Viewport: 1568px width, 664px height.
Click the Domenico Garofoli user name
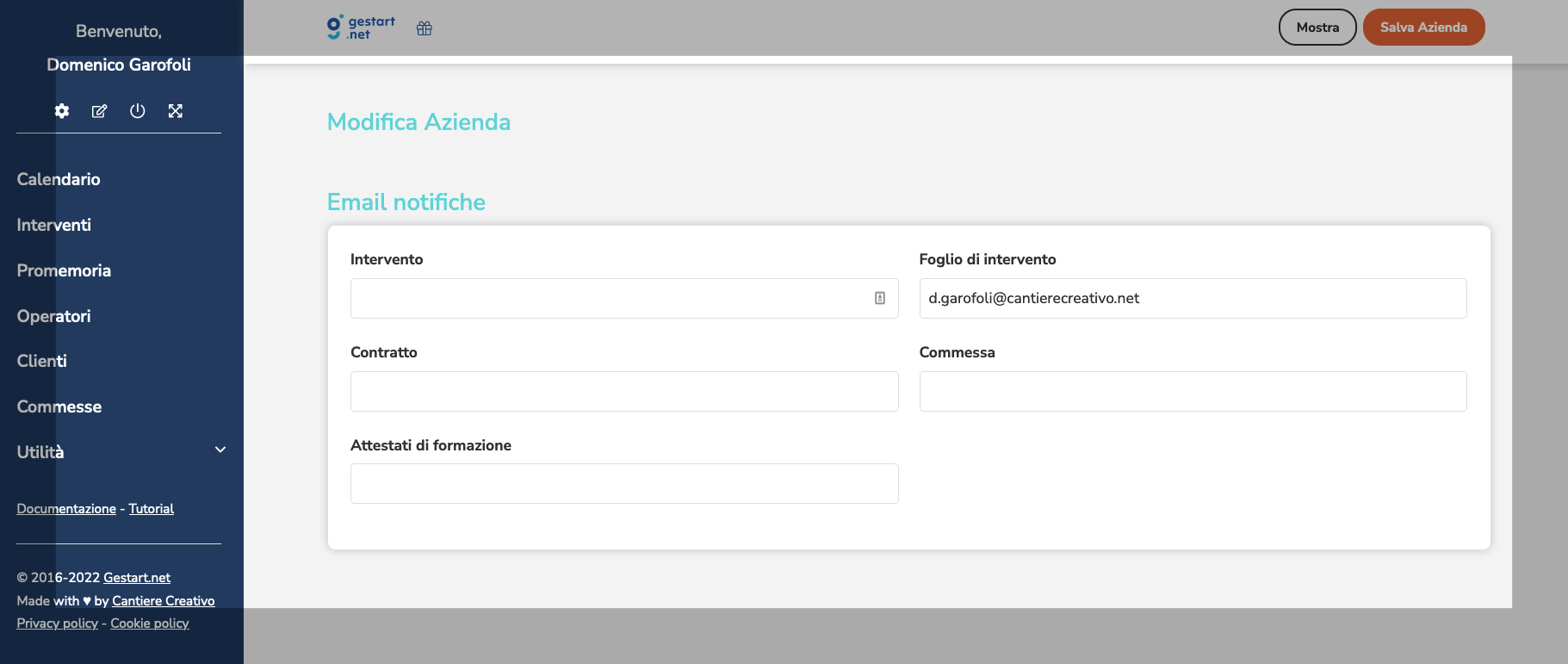(x=119, y=65)
